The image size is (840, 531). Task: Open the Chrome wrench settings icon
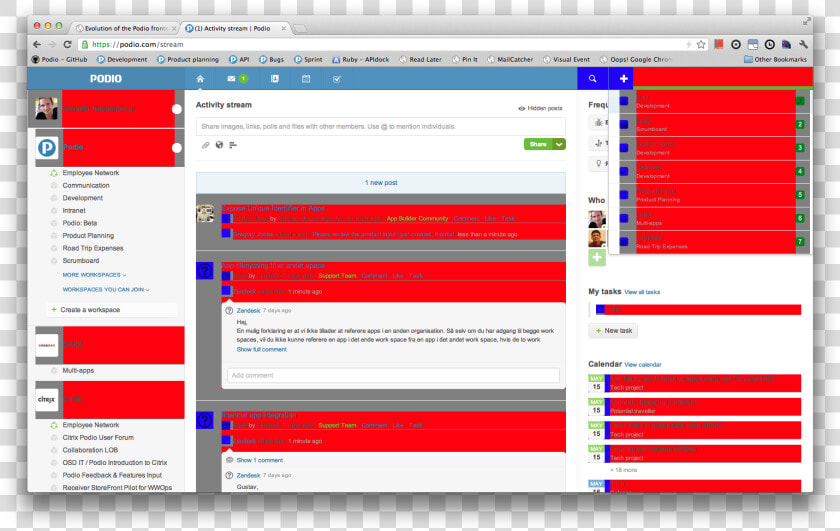803,44
